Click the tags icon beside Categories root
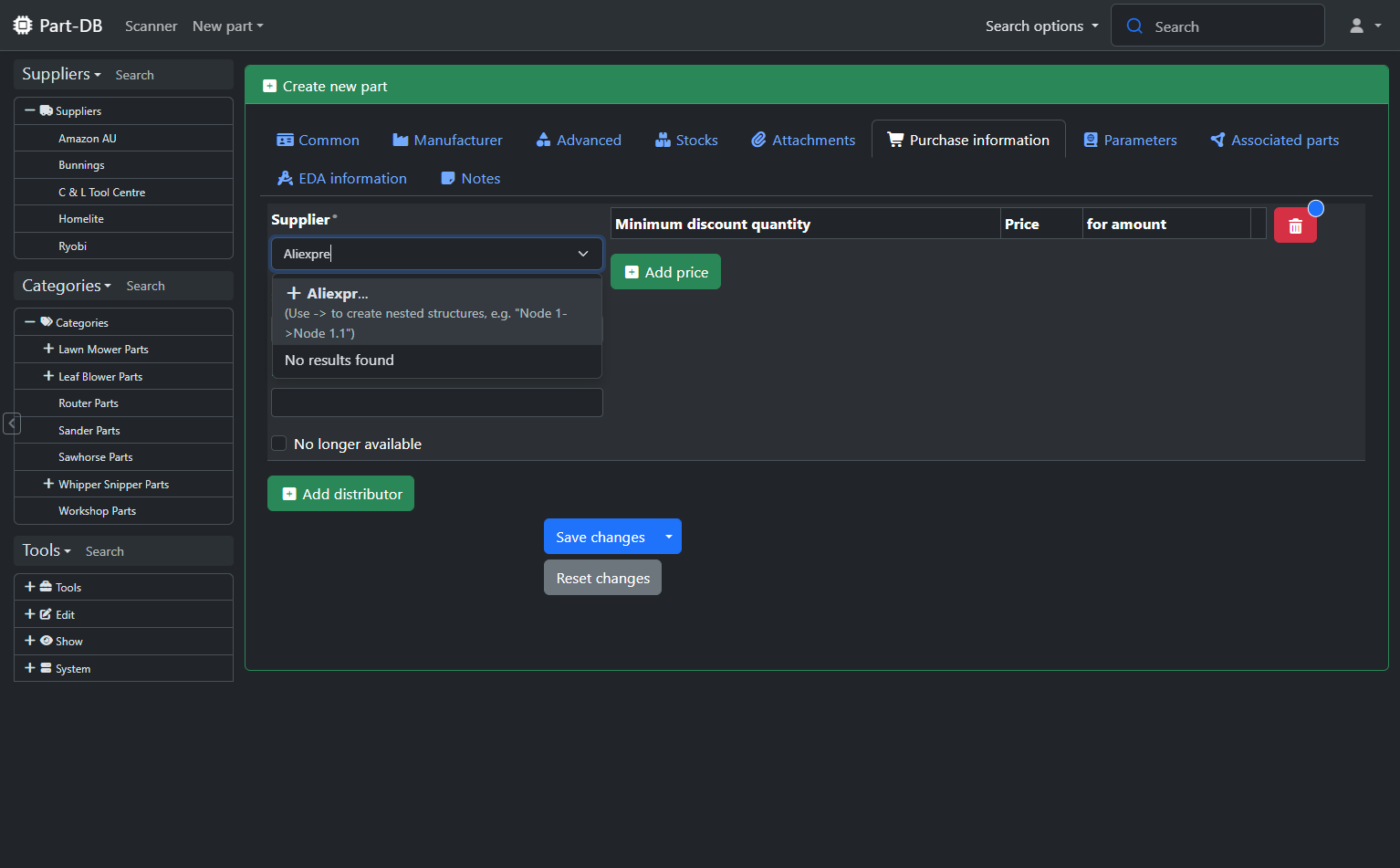 click(x=46, y=322)
